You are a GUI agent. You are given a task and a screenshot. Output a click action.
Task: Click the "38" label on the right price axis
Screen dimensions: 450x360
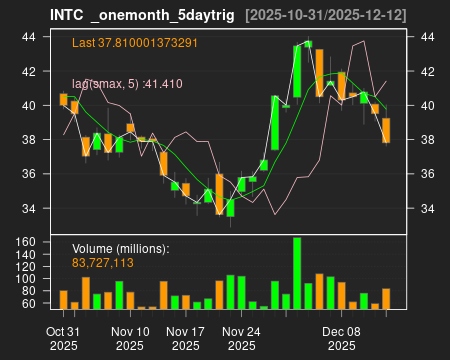(428, 140)
